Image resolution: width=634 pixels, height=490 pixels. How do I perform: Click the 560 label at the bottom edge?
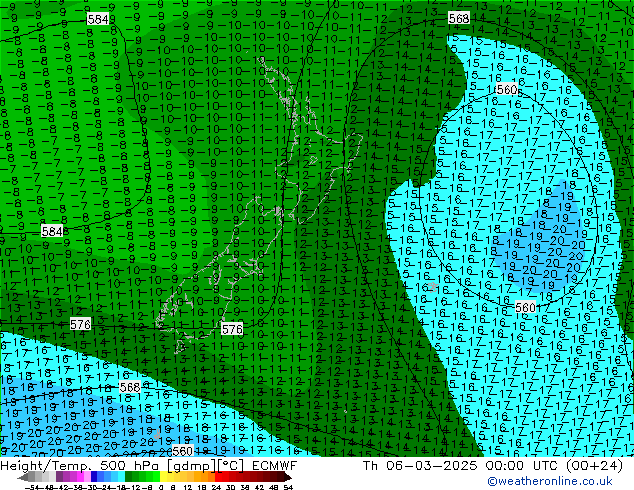182,451
